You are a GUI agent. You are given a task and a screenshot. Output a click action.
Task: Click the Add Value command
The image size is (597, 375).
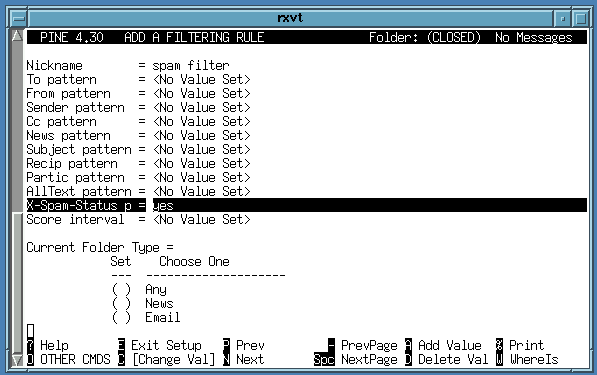(x=443, y=345)
